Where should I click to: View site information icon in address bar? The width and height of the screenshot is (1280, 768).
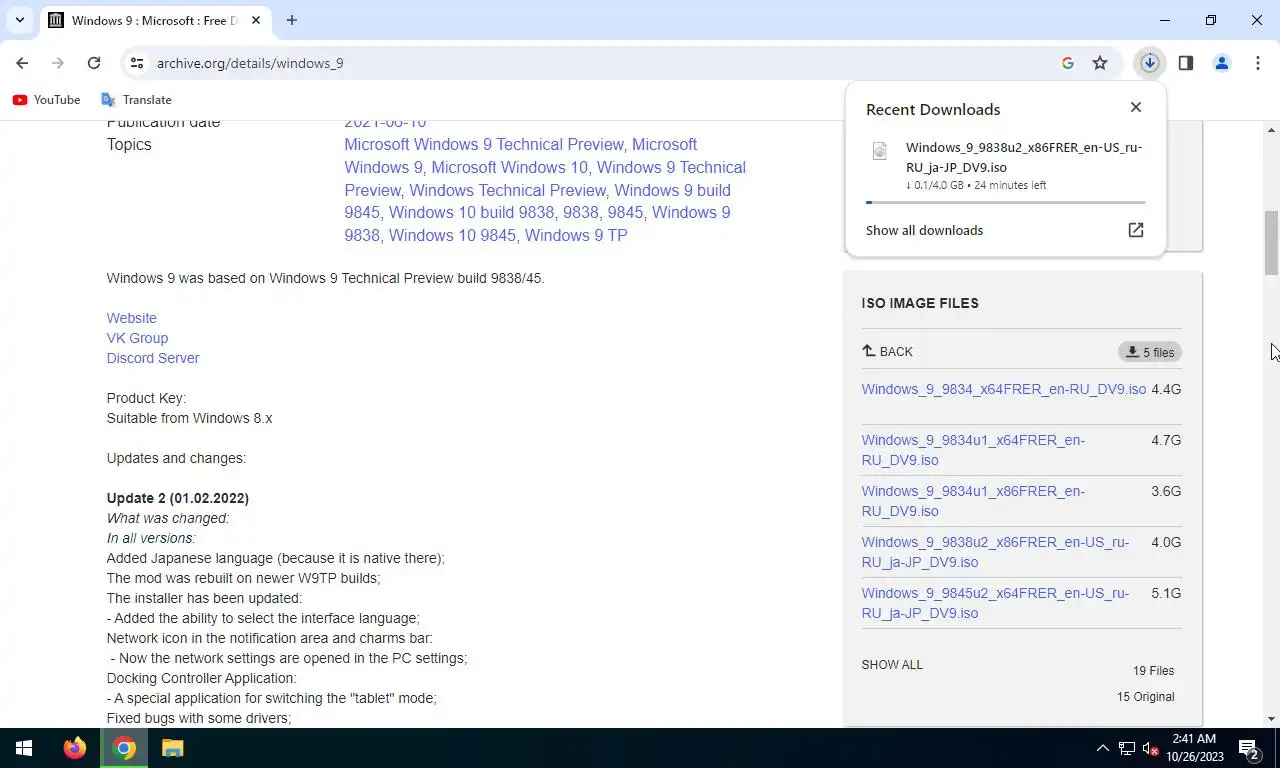pyautogui.click(x=137, y=63)
